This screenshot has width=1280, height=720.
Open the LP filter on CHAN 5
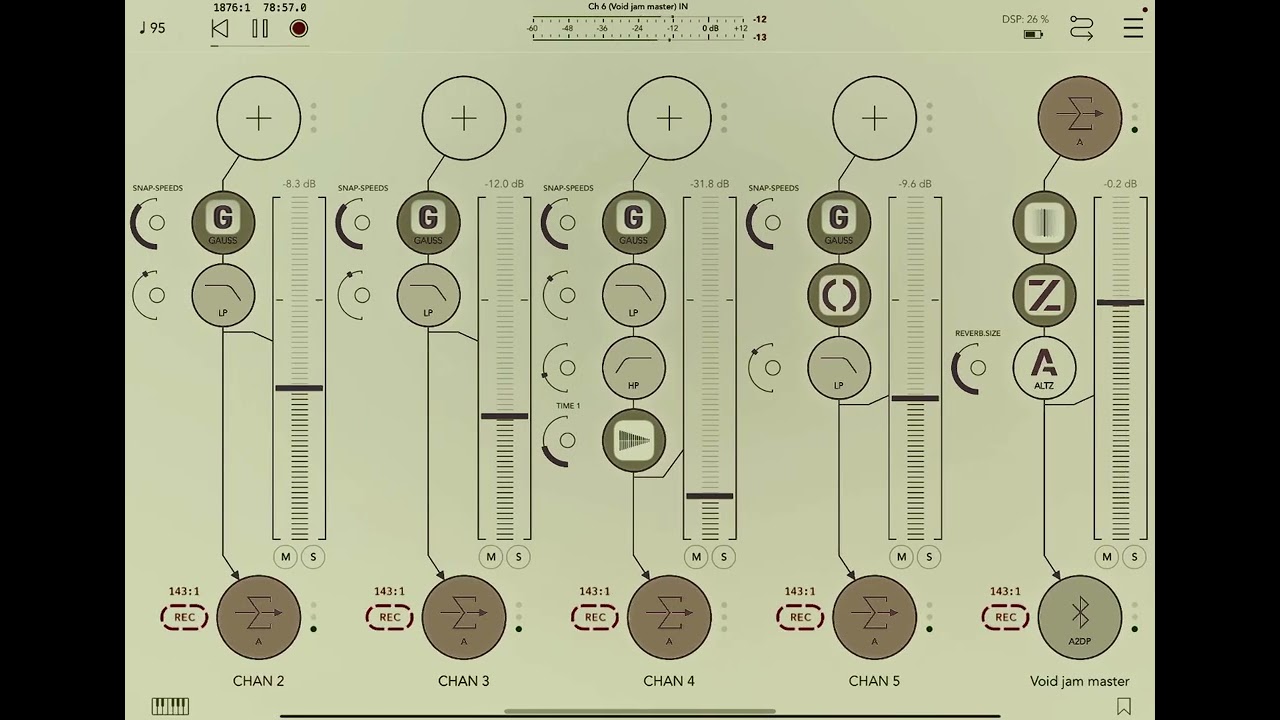click(839, 367)
